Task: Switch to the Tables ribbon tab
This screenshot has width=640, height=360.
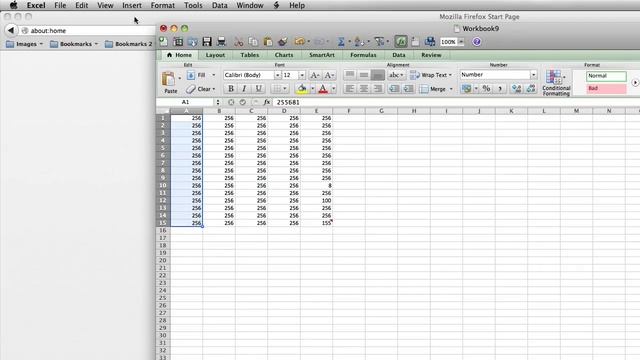Action: point(249,55)
